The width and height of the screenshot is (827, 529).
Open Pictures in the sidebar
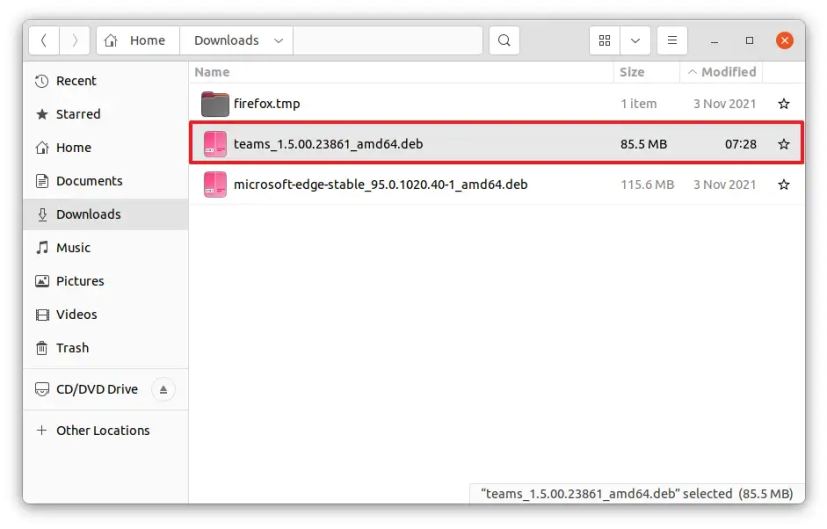coord(105,281)
